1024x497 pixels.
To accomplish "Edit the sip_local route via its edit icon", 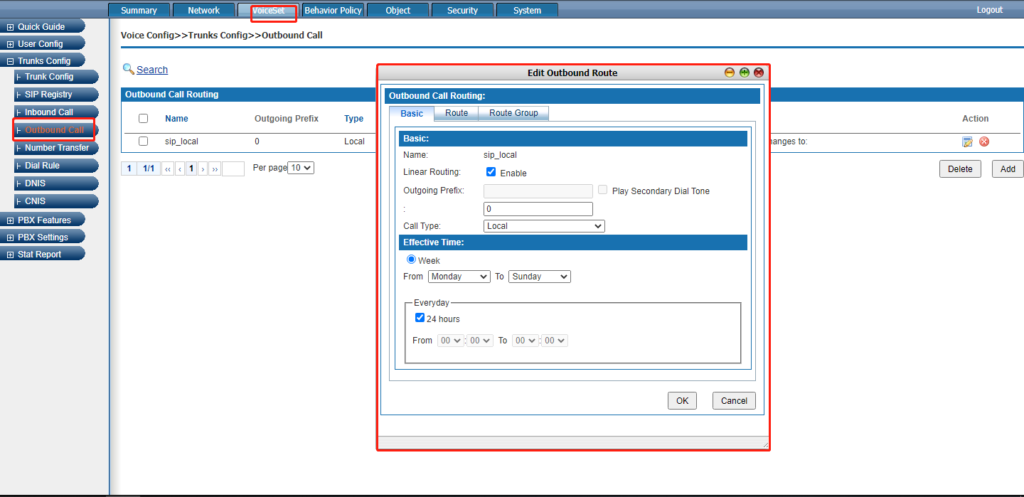I will (x=967, y=142).
